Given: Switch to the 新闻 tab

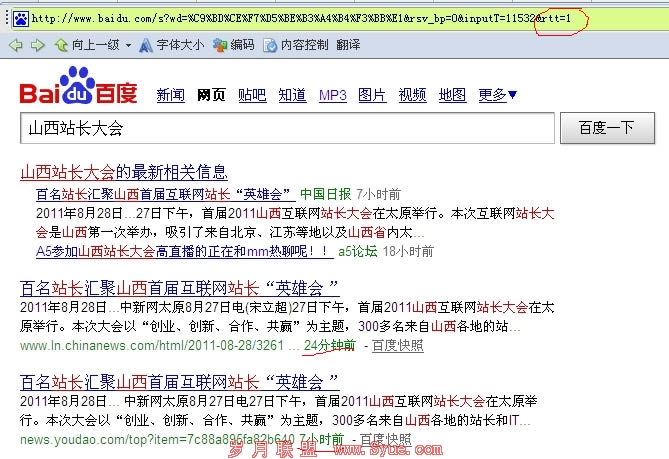Looking at the screenshot, I should pyautogui.click(x=170, y=95).
